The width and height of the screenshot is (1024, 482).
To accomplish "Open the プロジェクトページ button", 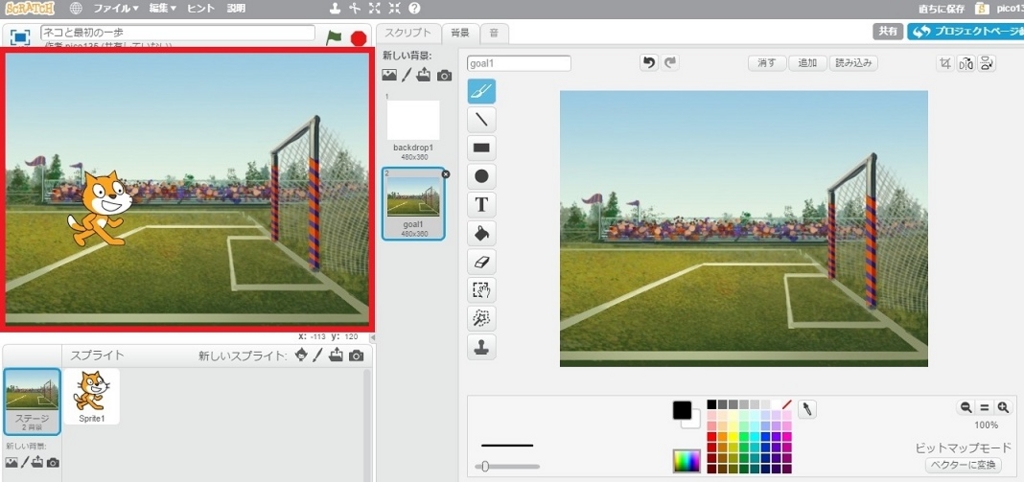I will pos(965,31).
